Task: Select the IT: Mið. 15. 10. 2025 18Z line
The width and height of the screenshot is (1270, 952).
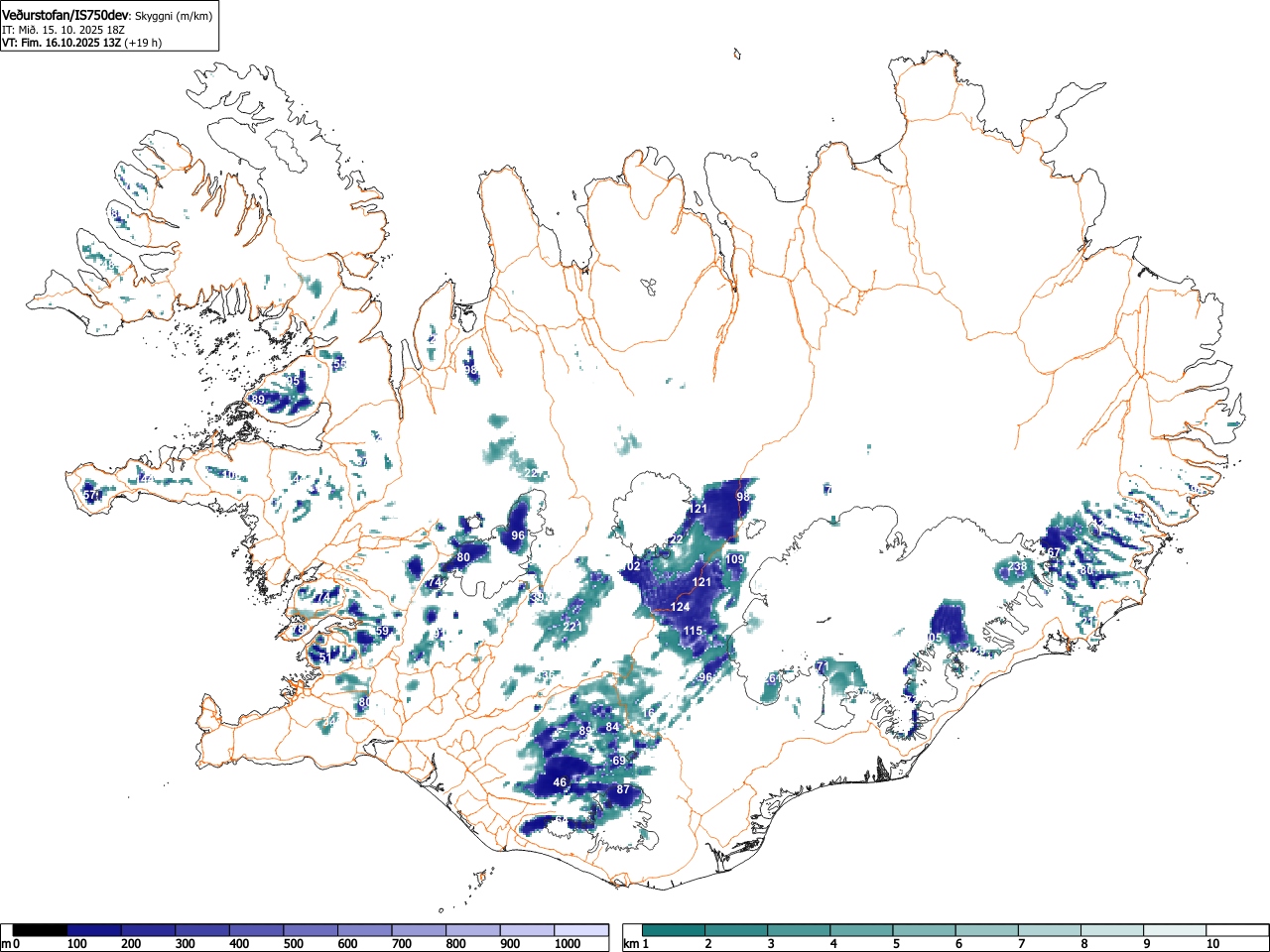Action: point(63,30)
